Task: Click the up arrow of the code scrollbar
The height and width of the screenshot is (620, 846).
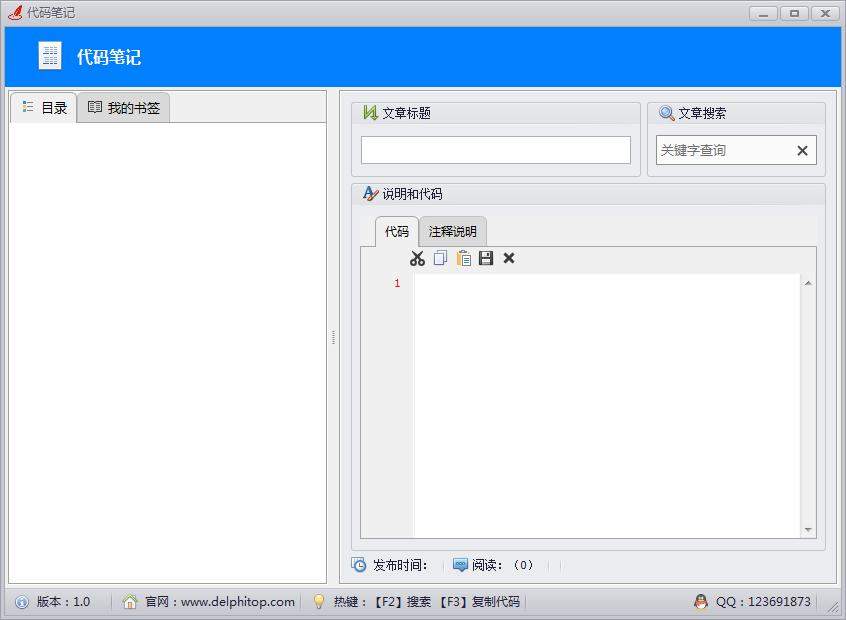Action: point(808,281)
